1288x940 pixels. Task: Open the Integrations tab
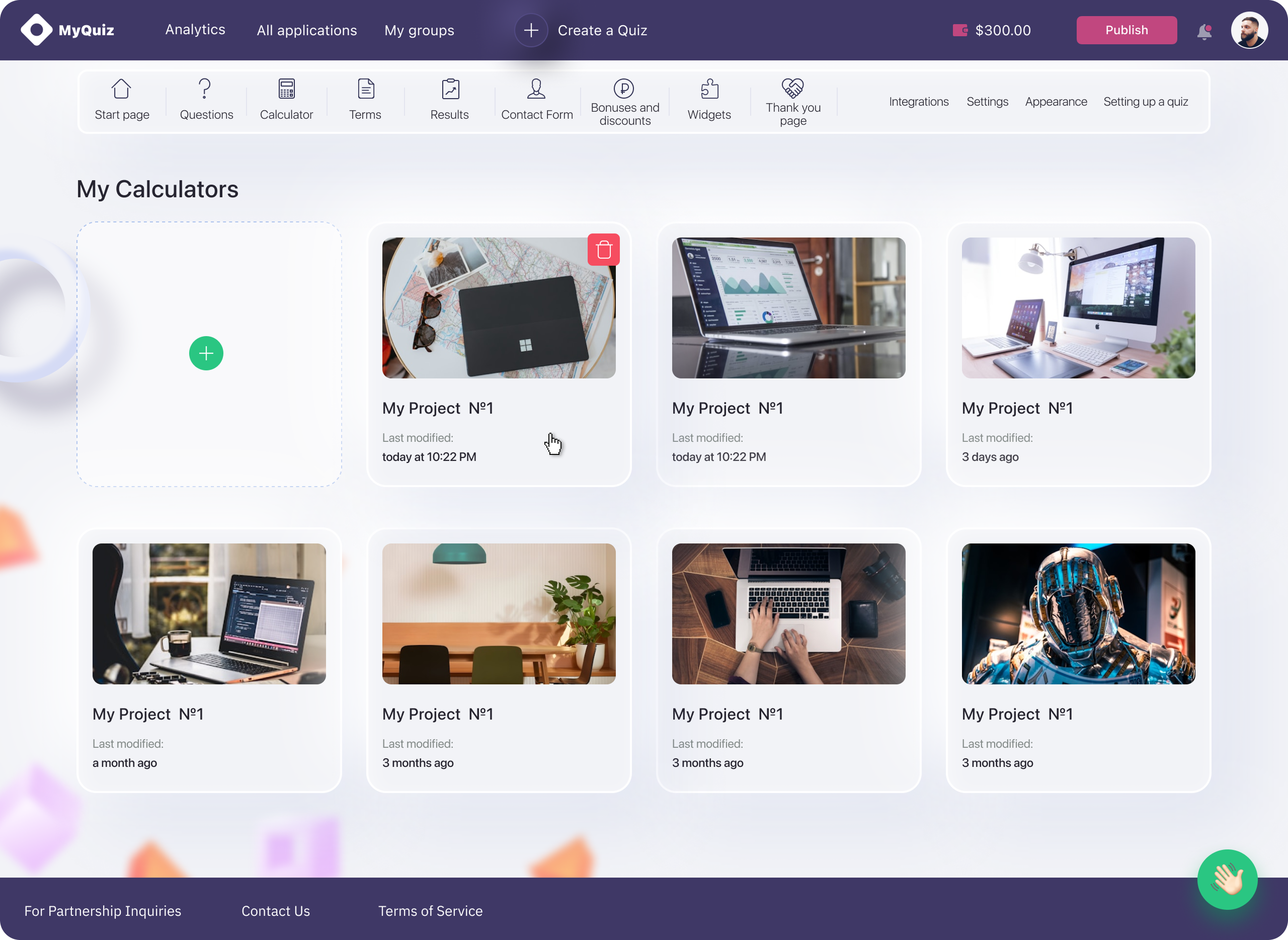click(919, 102)
